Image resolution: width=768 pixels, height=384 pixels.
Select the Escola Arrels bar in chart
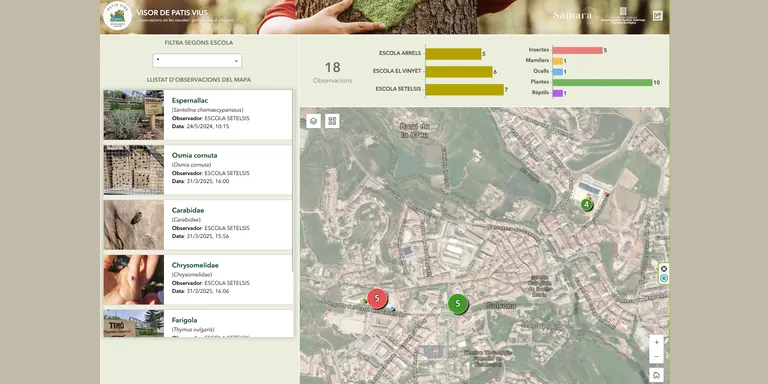pos(453,54)
